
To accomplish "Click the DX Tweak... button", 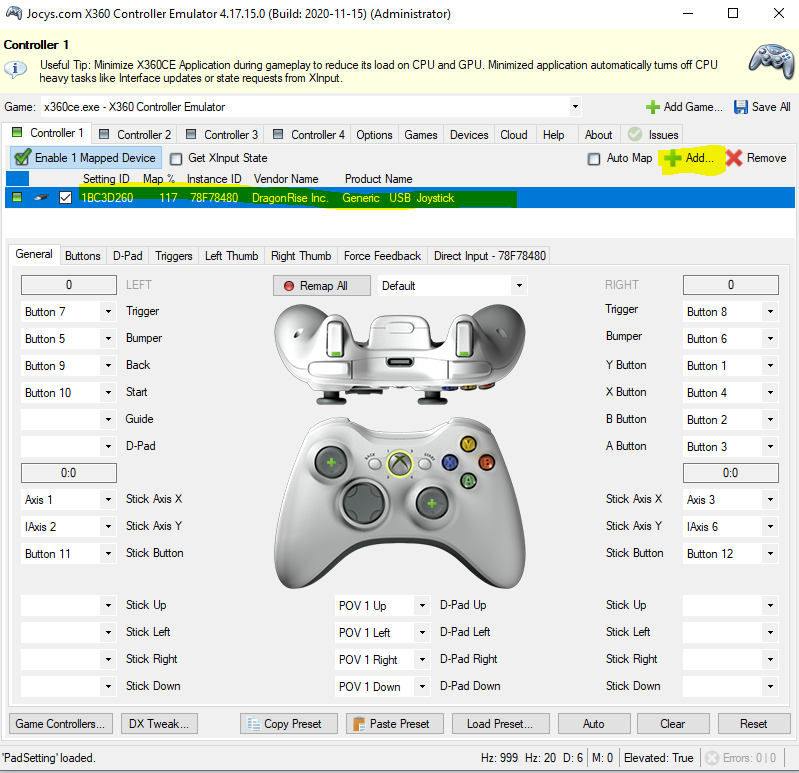I will click(x=159, y=724).
